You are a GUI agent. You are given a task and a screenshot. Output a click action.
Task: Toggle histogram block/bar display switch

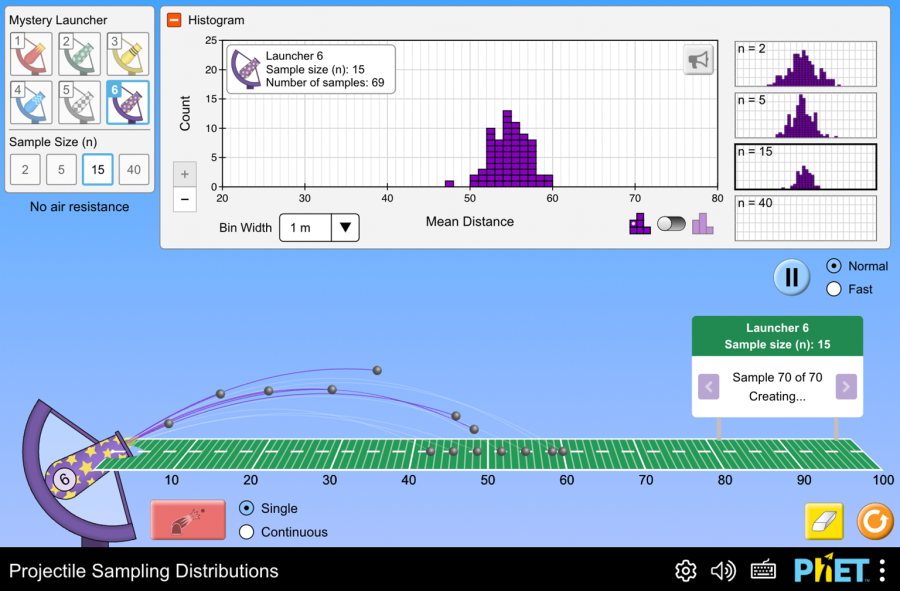[x=671, y=224]
